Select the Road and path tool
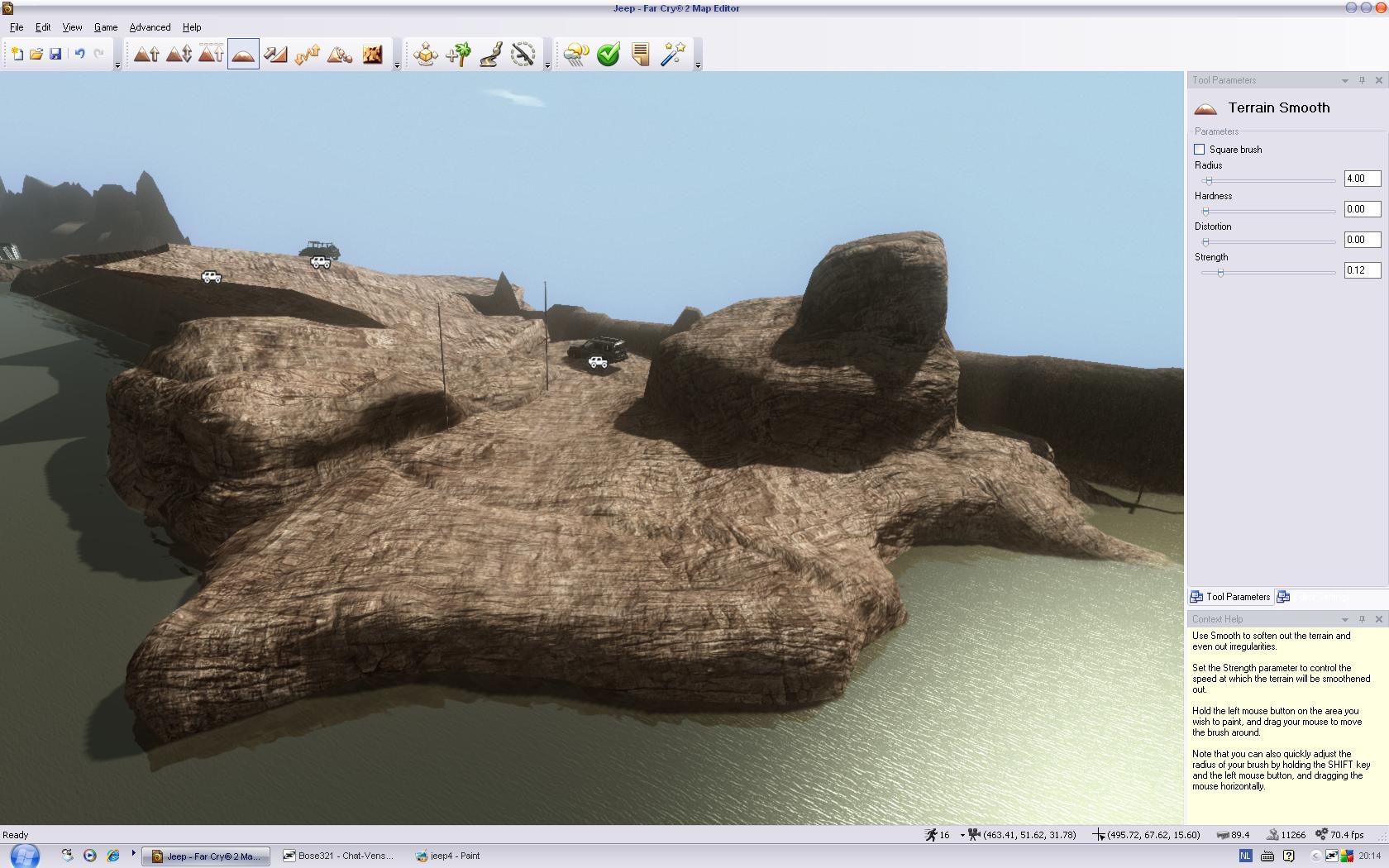 (x=490, y=55)
